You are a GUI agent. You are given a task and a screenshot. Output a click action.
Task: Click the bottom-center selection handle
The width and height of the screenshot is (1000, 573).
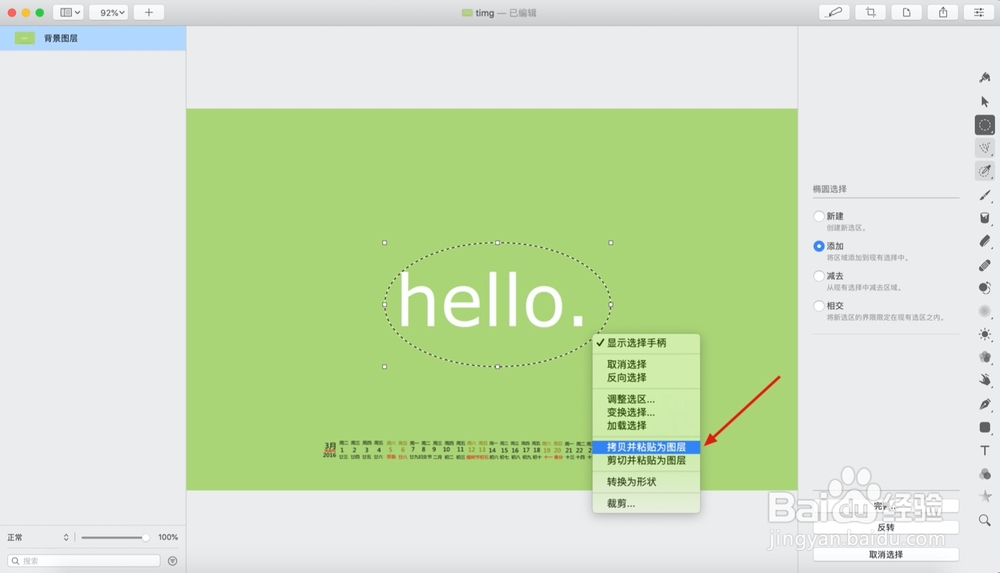pos(497,367)
